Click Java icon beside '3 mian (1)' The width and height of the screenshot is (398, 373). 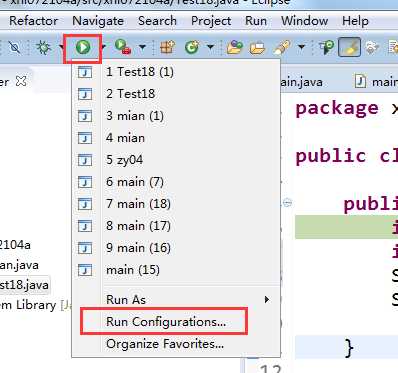click(85, 116)
